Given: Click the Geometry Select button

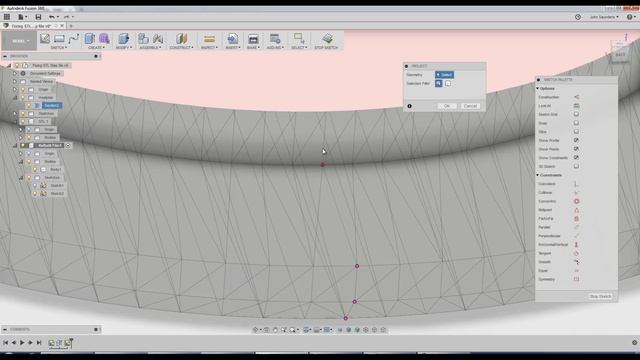Looking at the screenshot, I should (444, 75).
